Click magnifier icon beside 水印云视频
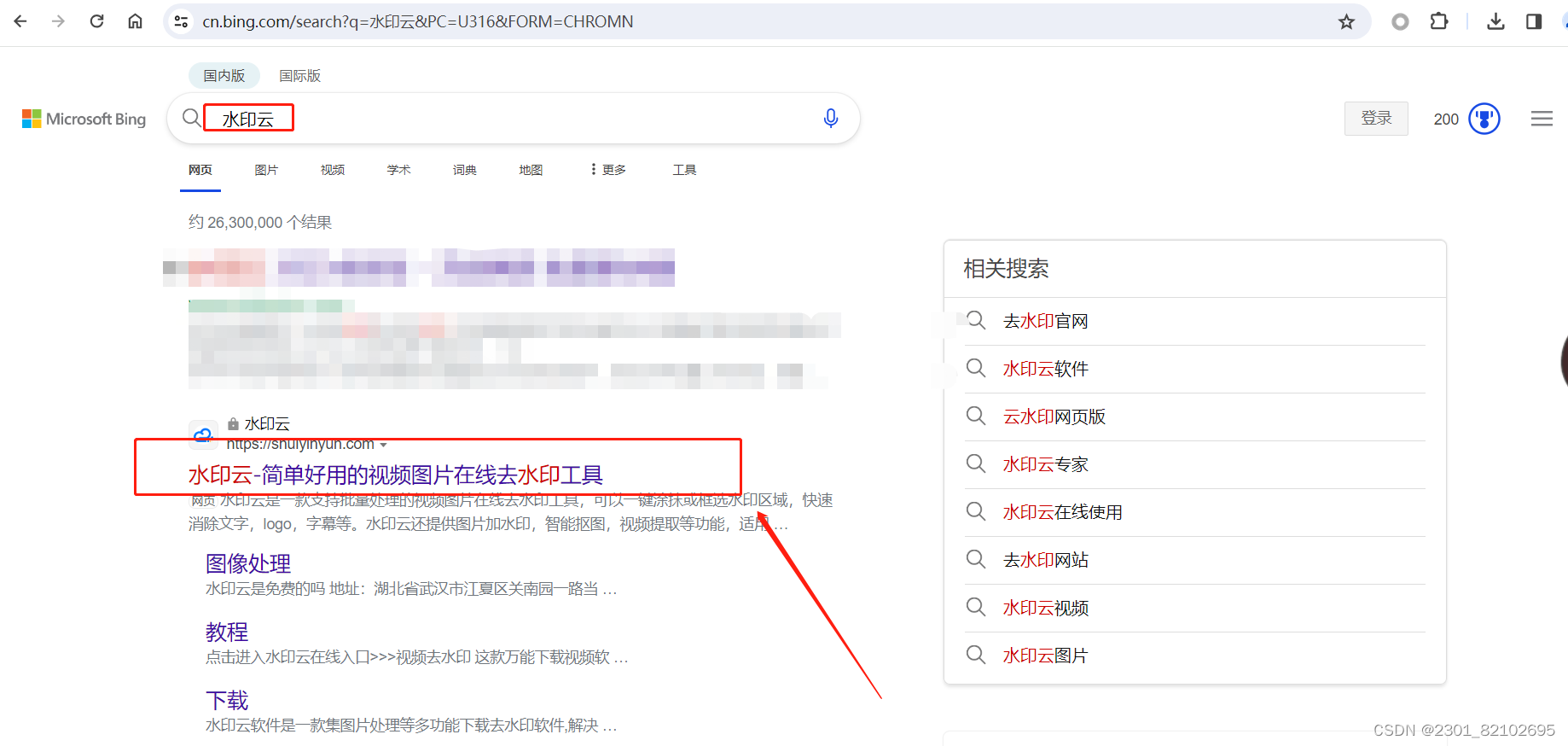 pos(976,607)
